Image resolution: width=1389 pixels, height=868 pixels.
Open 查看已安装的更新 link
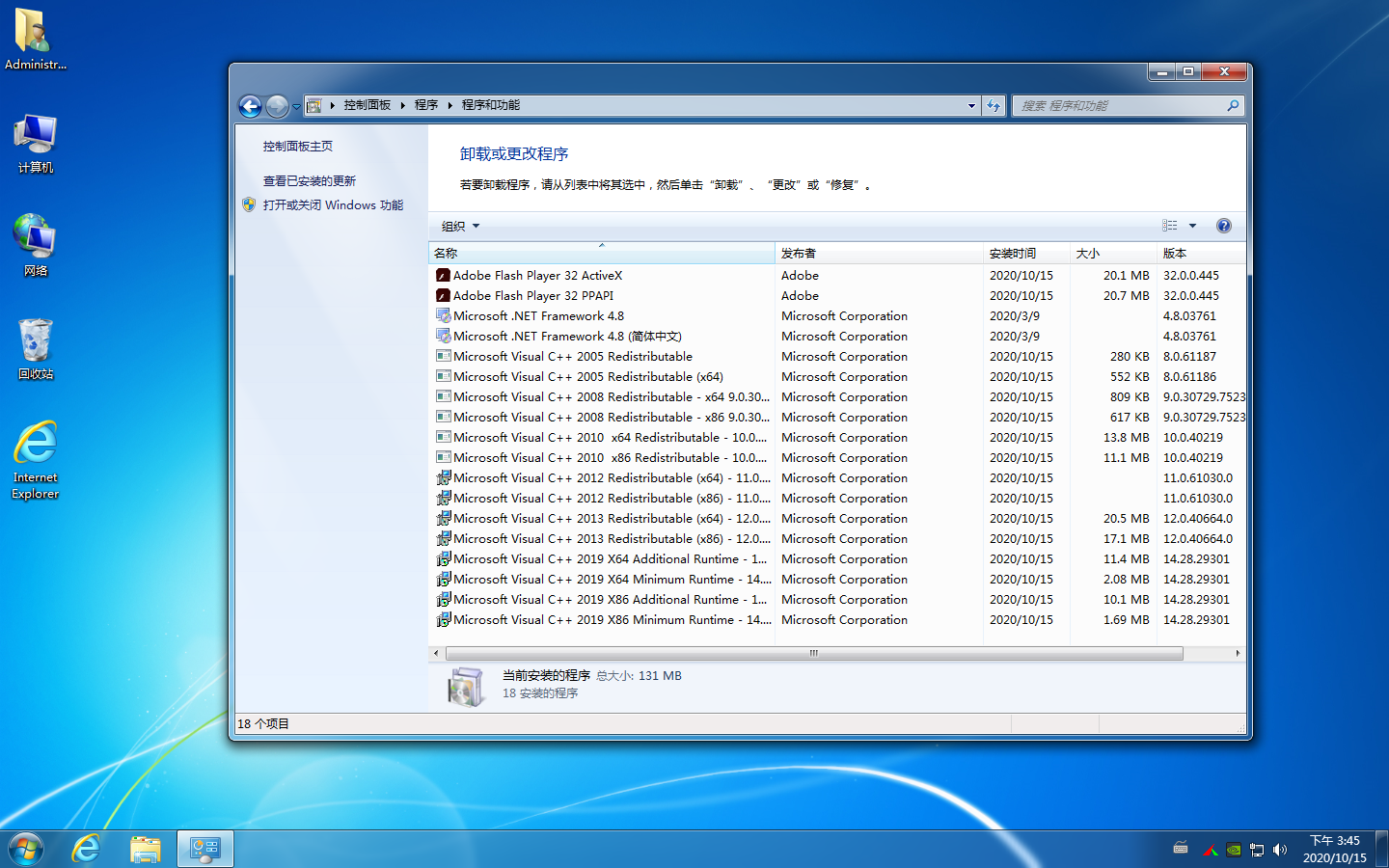coord(310,181)
